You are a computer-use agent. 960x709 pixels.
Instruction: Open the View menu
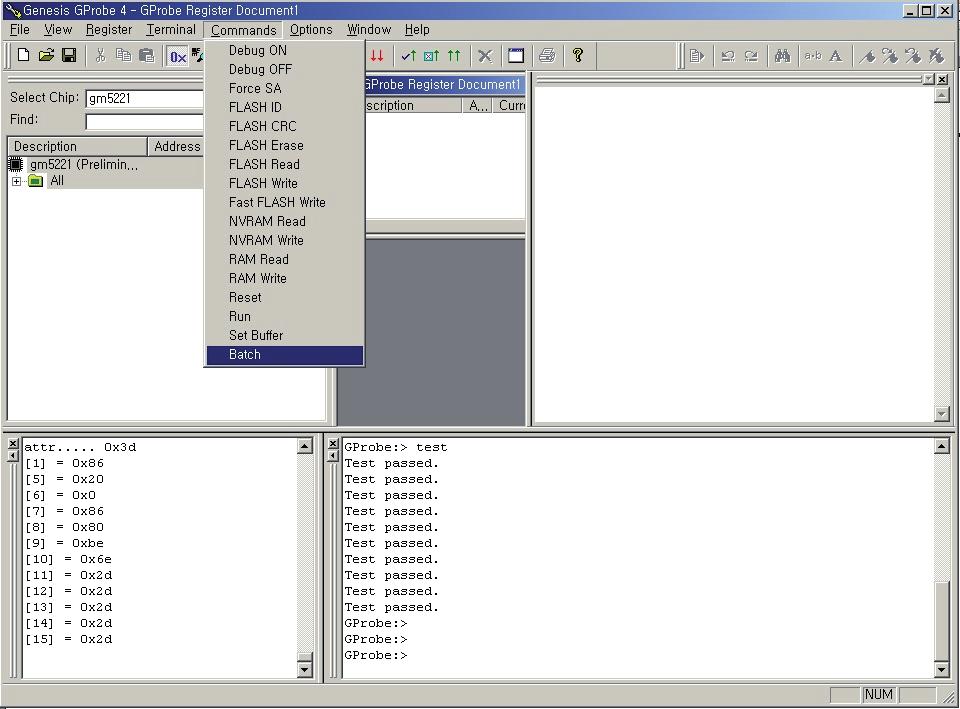click(x=58, y=29)
